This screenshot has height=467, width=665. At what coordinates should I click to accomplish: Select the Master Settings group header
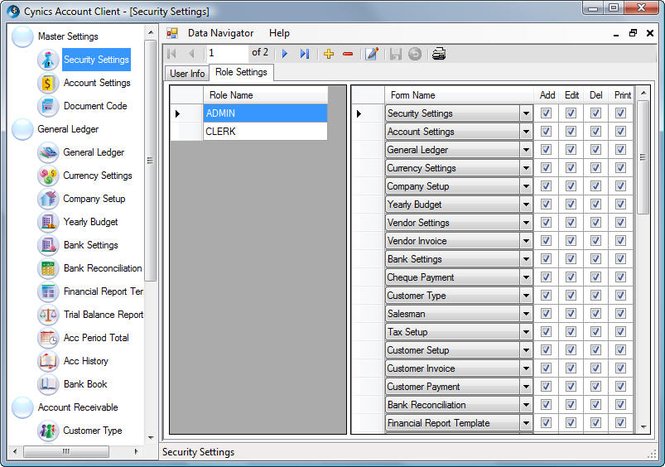click(x=68, y=36)
